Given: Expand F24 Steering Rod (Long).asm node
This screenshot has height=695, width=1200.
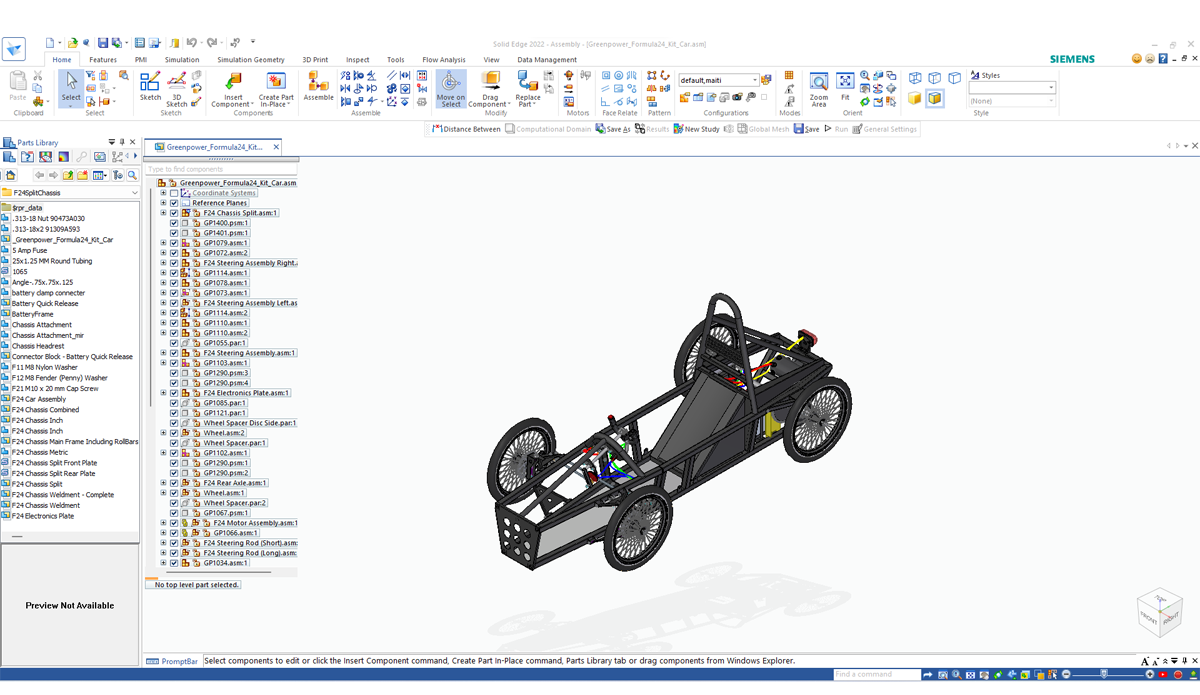Looking at the screenshot, I should 163,553.
